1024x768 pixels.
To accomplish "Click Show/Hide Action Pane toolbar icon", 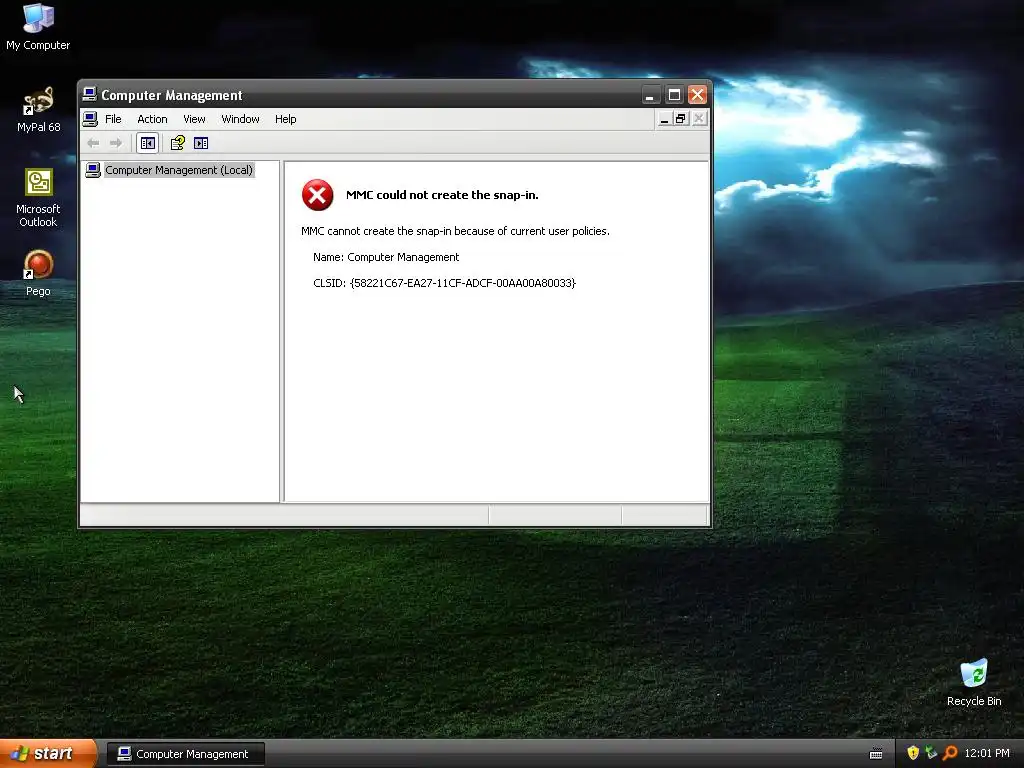I will 201,143.
